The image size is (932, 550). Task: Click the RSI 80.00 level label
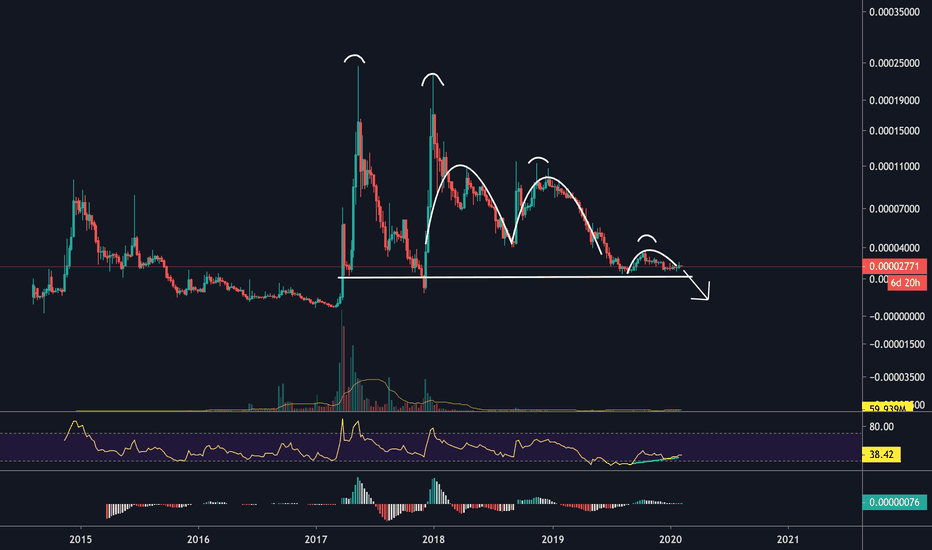[x=881, y=426]
